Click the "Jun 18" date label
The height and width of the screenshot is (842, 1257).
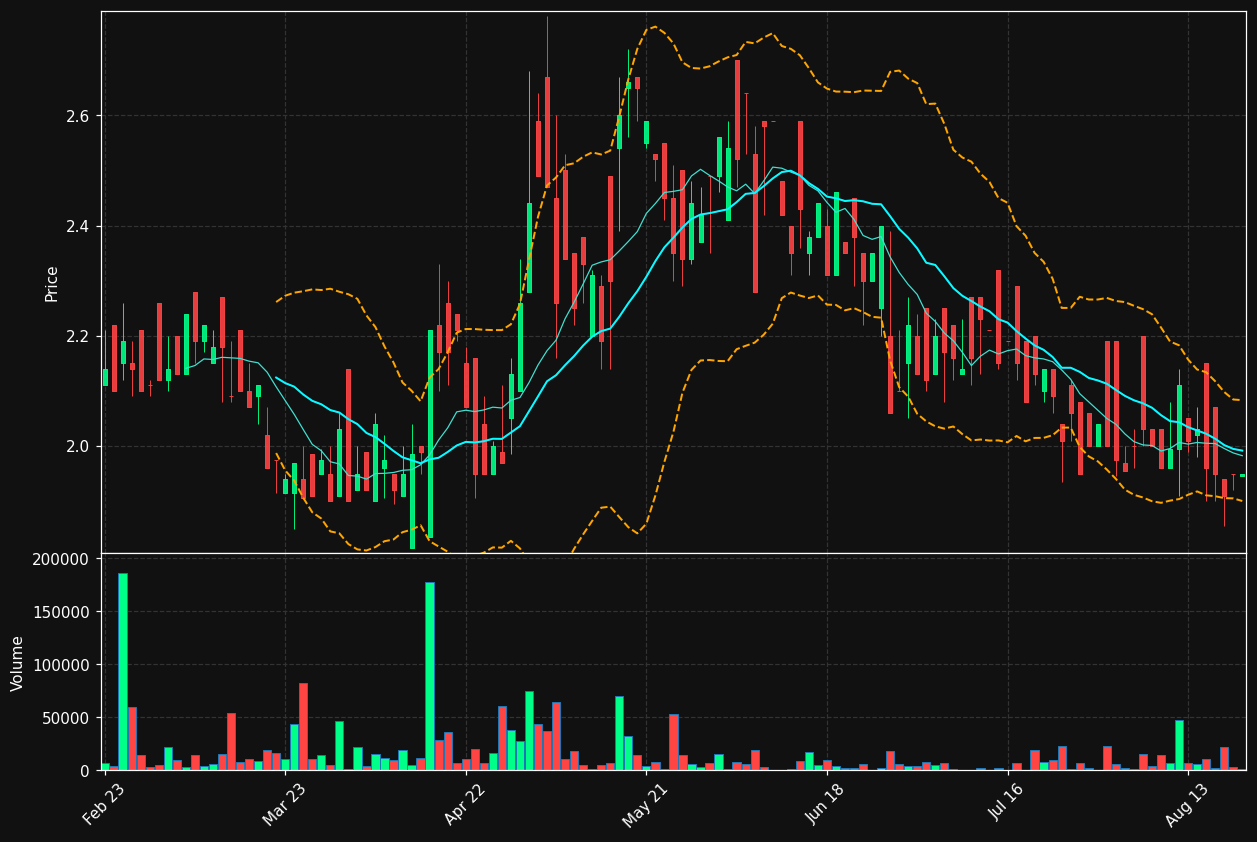(826, 804)
